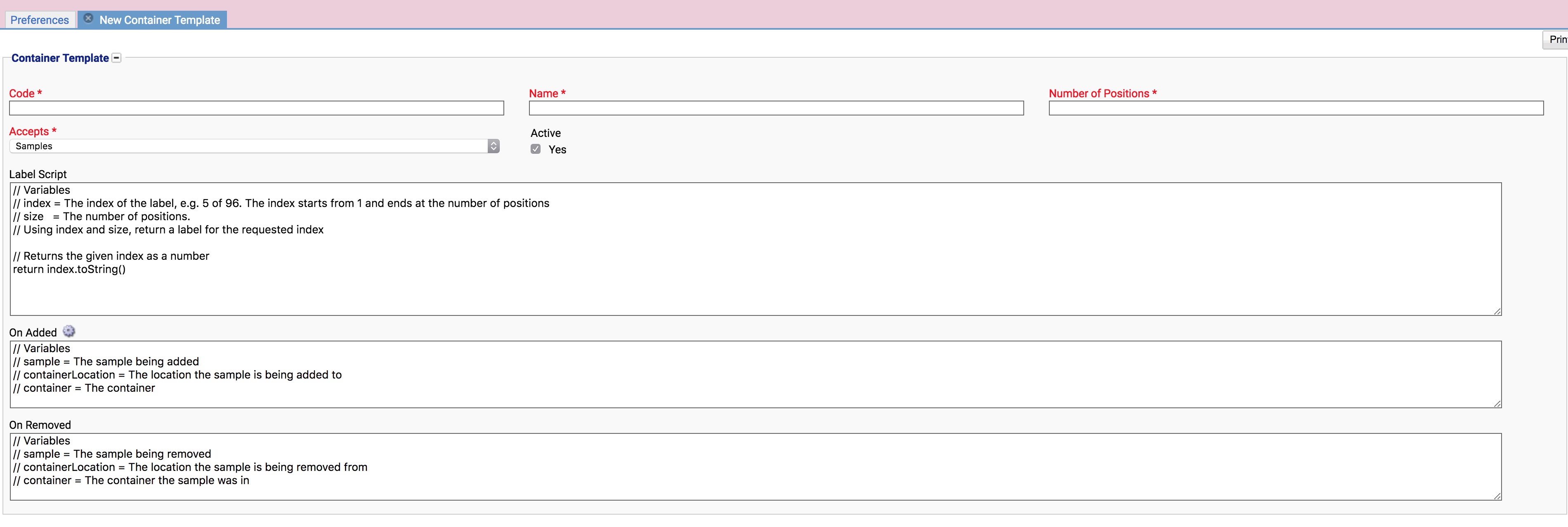The width and height of the screenshot is (1568, 527).
Task: Click the '// sample = The sample being added' line
Action: [x=106, y=362]
